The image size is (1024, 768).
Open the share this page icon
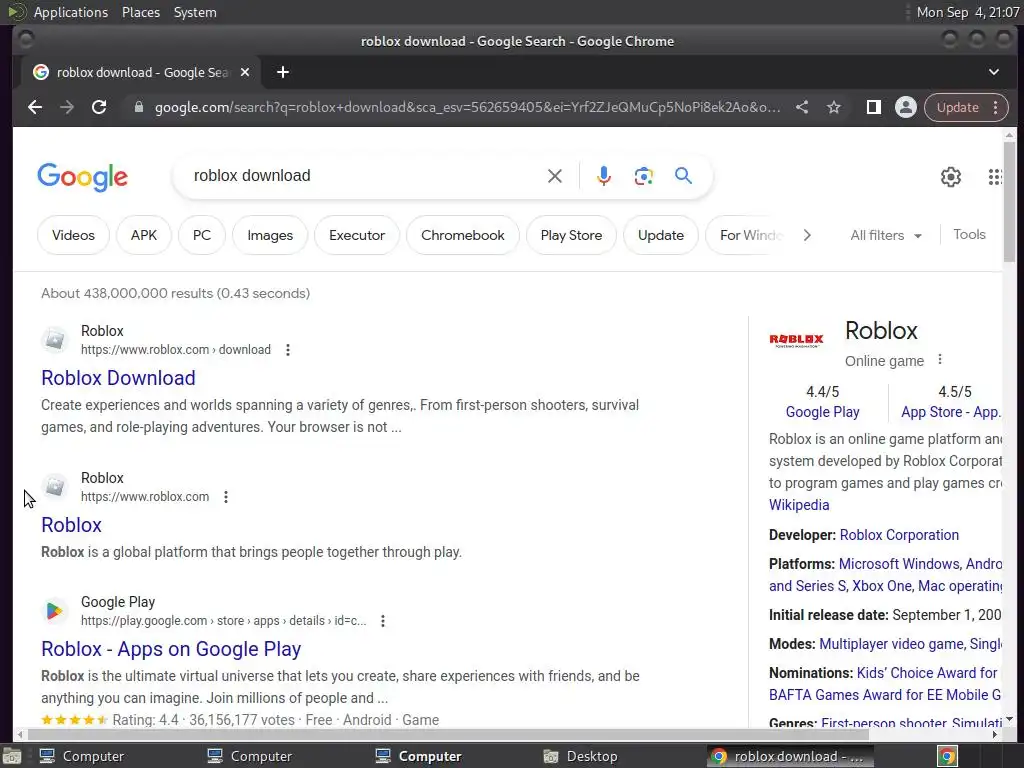802,107
